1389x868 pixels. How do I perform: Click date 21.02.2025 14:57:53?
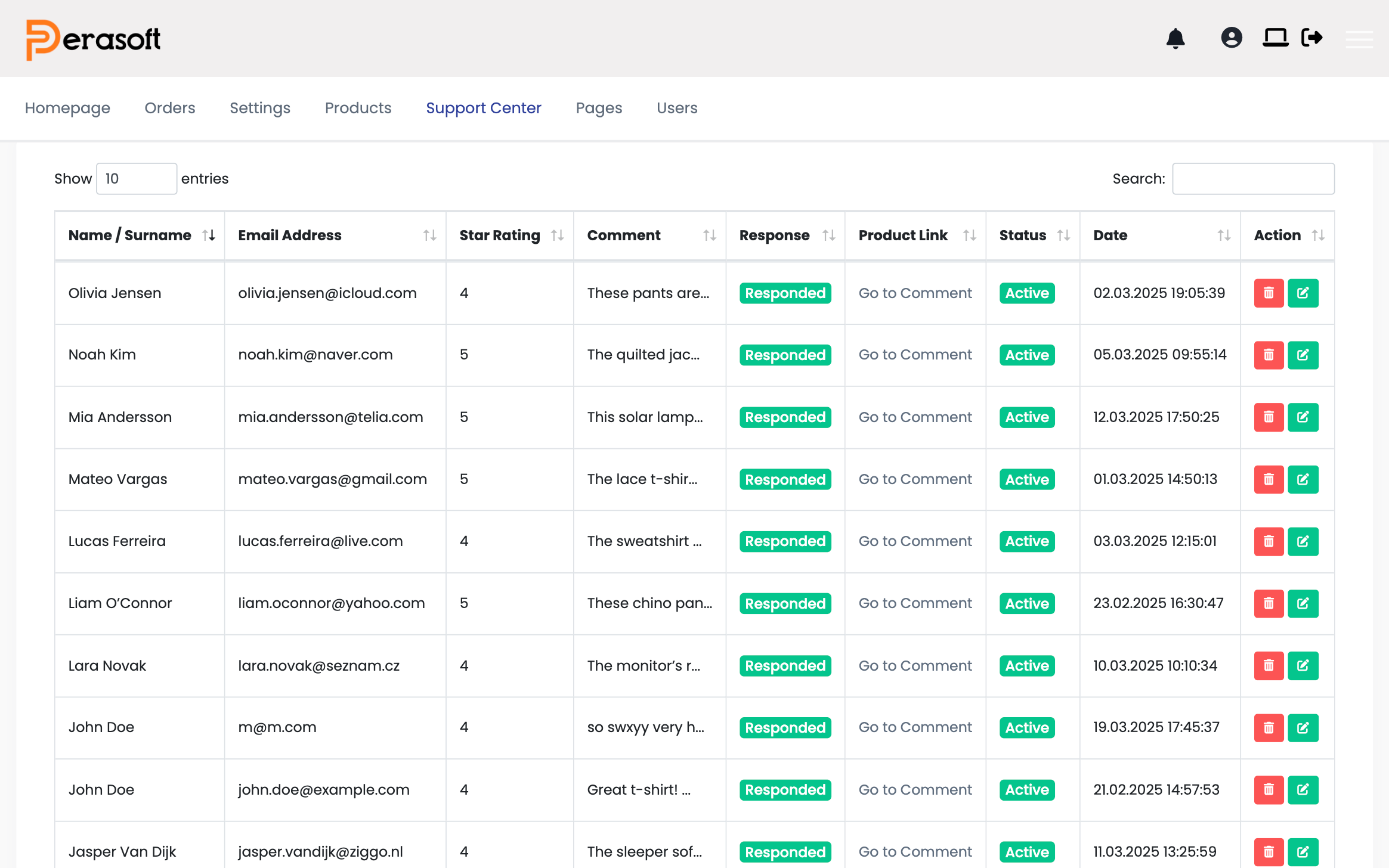1156,790
